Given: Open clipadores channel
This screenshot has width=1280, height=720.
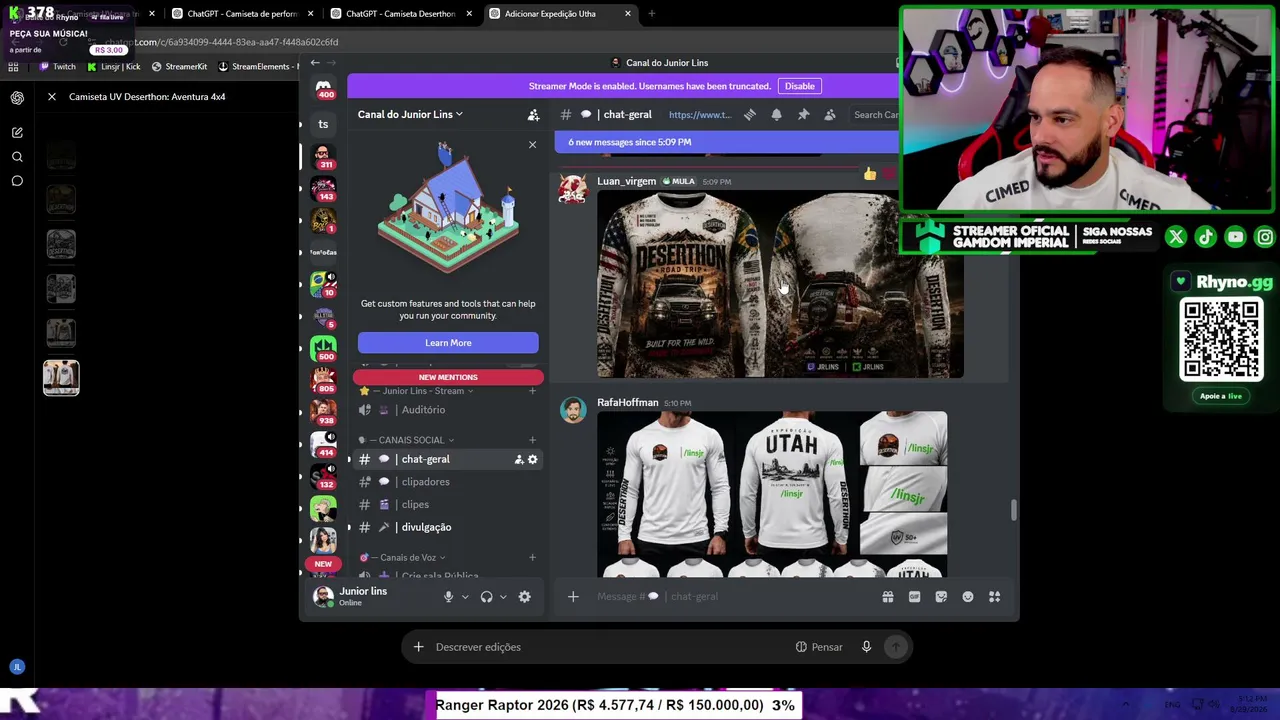Looking at the screenshot, I should (x=445, y=482).
